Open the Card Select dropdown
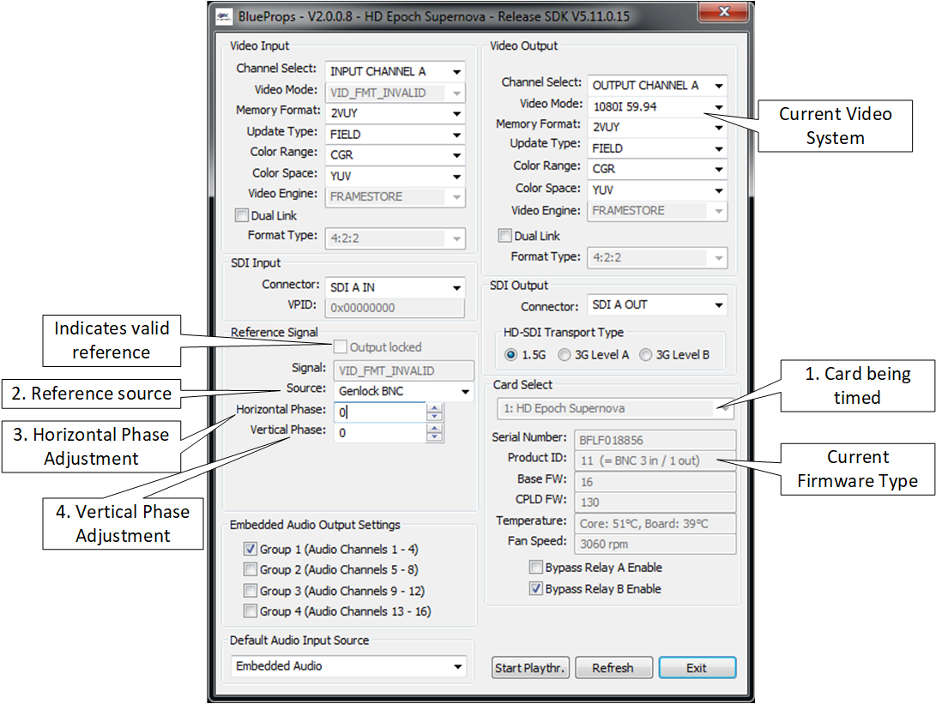The width and height of the screenshot is (936, 704). coord(615,408)
